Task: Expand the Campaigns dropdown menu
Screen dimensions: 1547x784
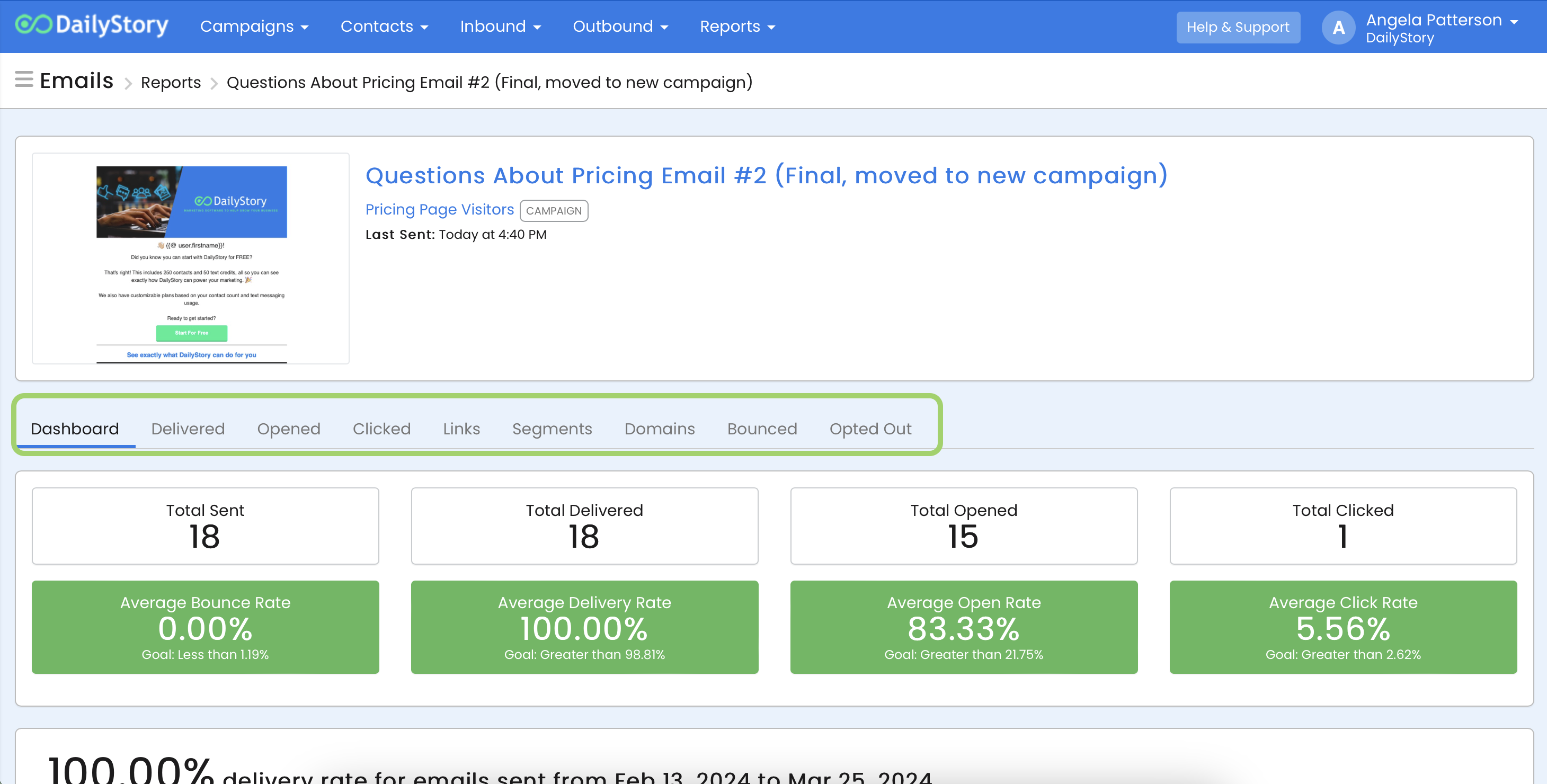Action: coord(254,26)
